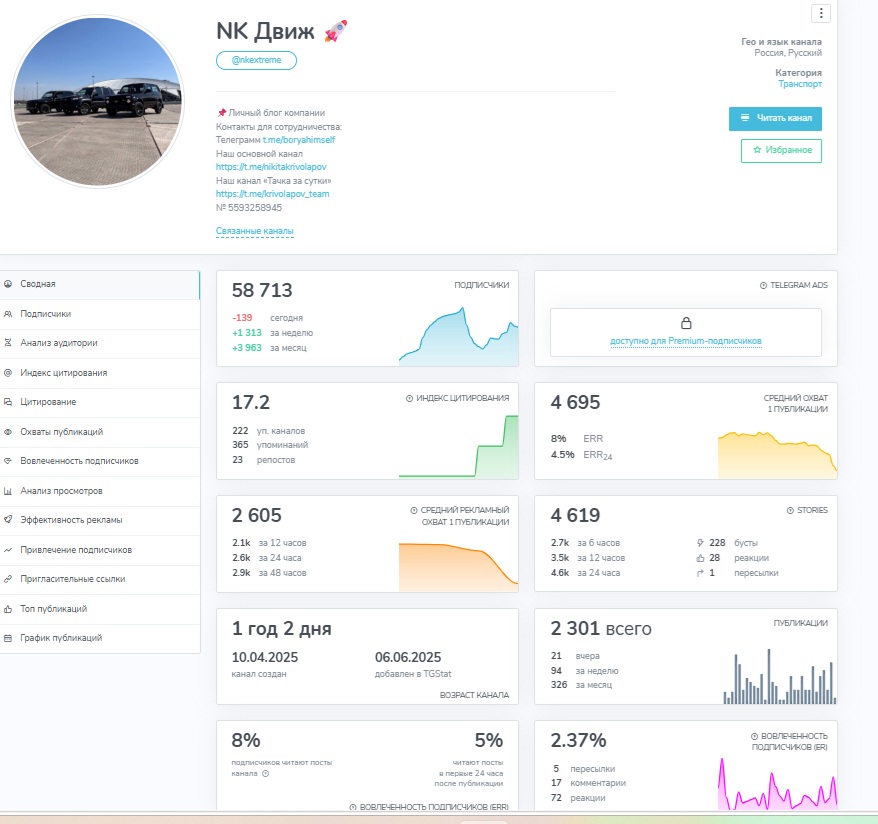Click the Сводная sidebar icon
The height and width of the screenshot is (824, 878).
click(8, 284)
